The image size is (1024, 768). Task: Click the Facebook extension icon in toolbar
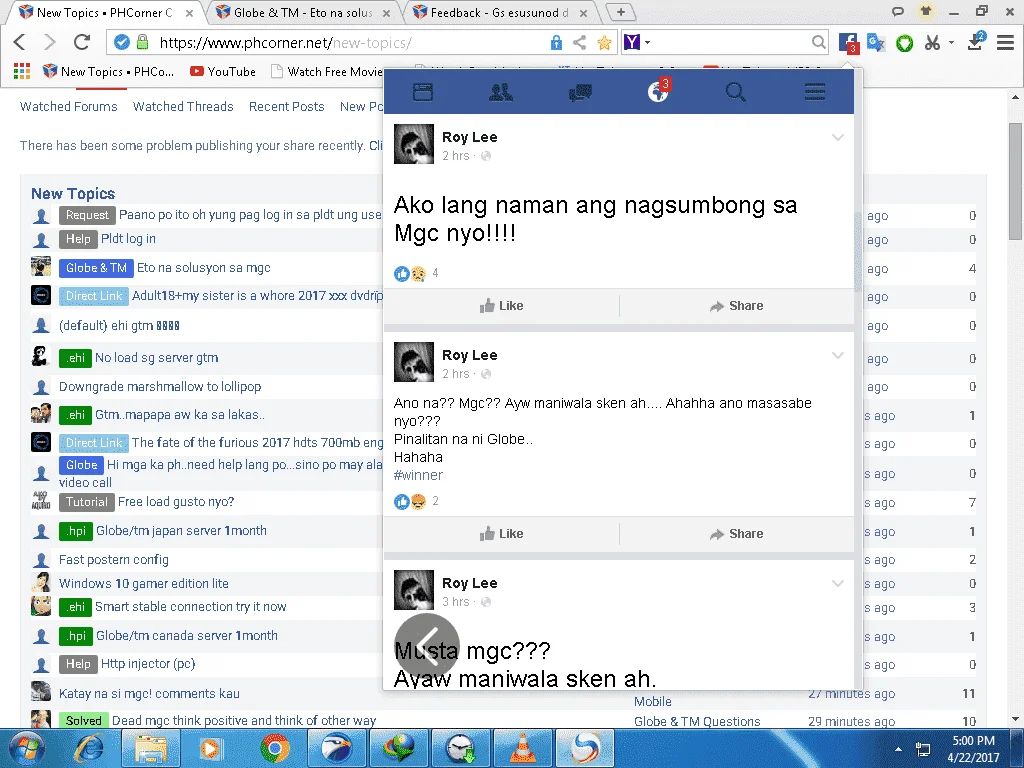(x=848, y=43)
